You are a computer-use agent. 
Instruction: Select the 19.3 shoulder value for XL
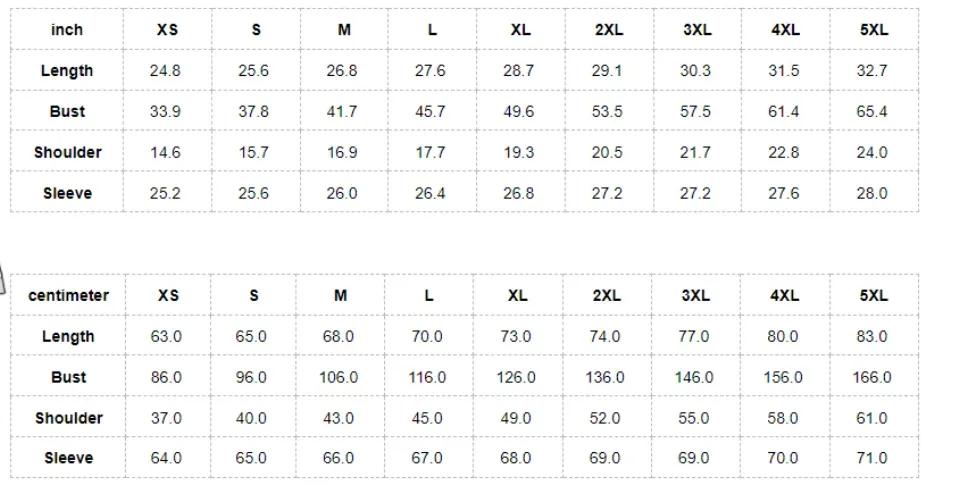pyautogui.click(x=518, y=153)
